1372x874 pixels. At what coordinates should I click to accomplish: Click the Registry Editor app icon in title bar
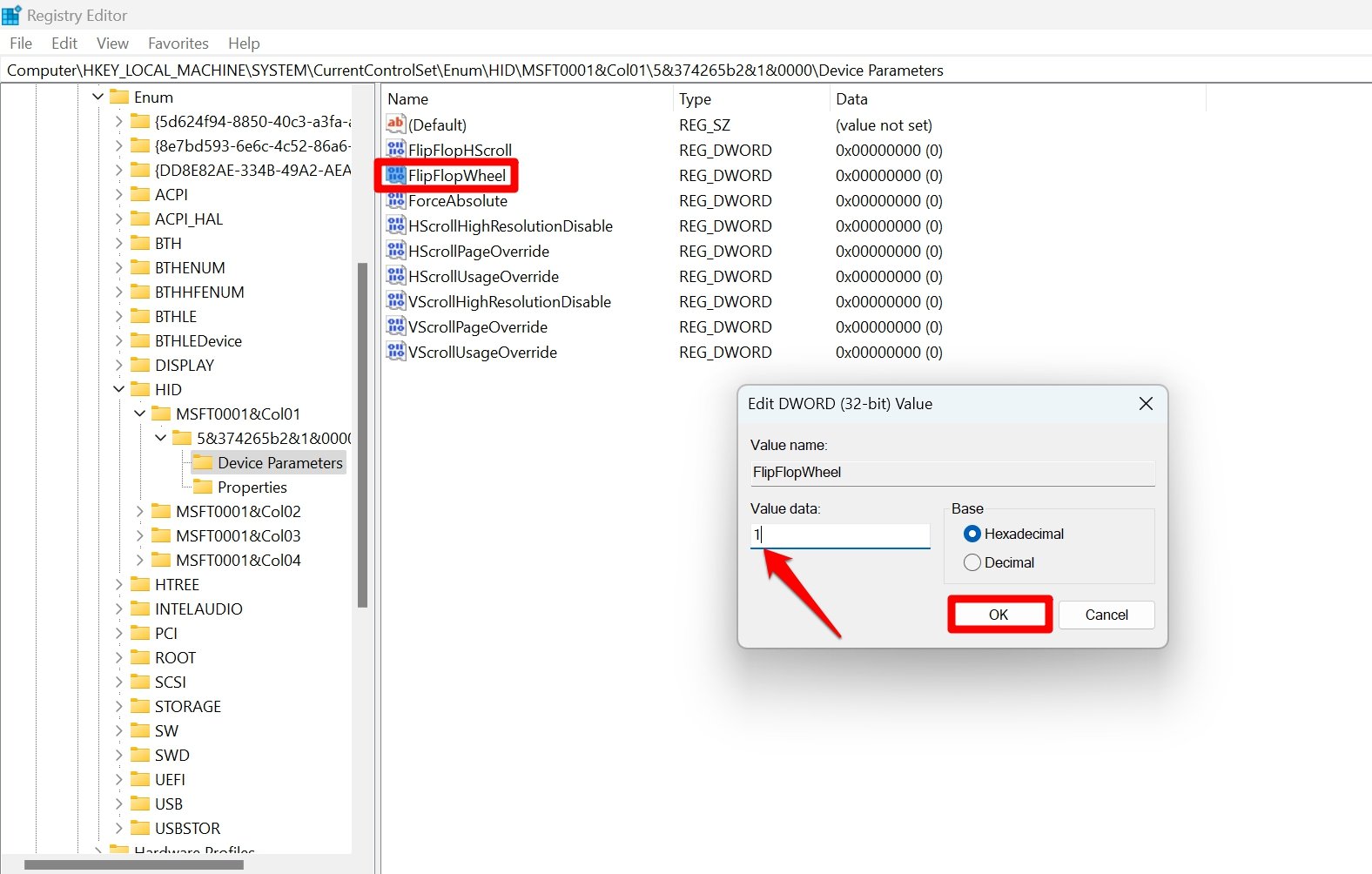pyautogui.click(x=11, y=15)
